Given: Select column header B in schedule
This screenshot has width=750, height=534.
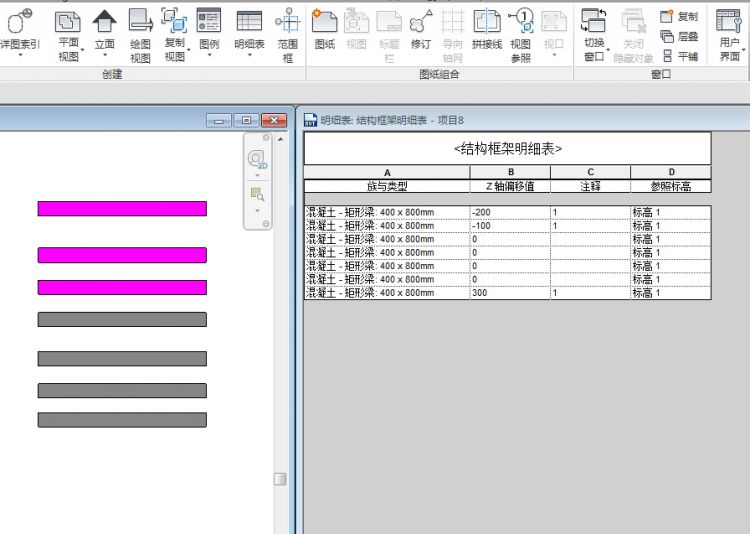Looking at the screenshot, I should 510,172.
